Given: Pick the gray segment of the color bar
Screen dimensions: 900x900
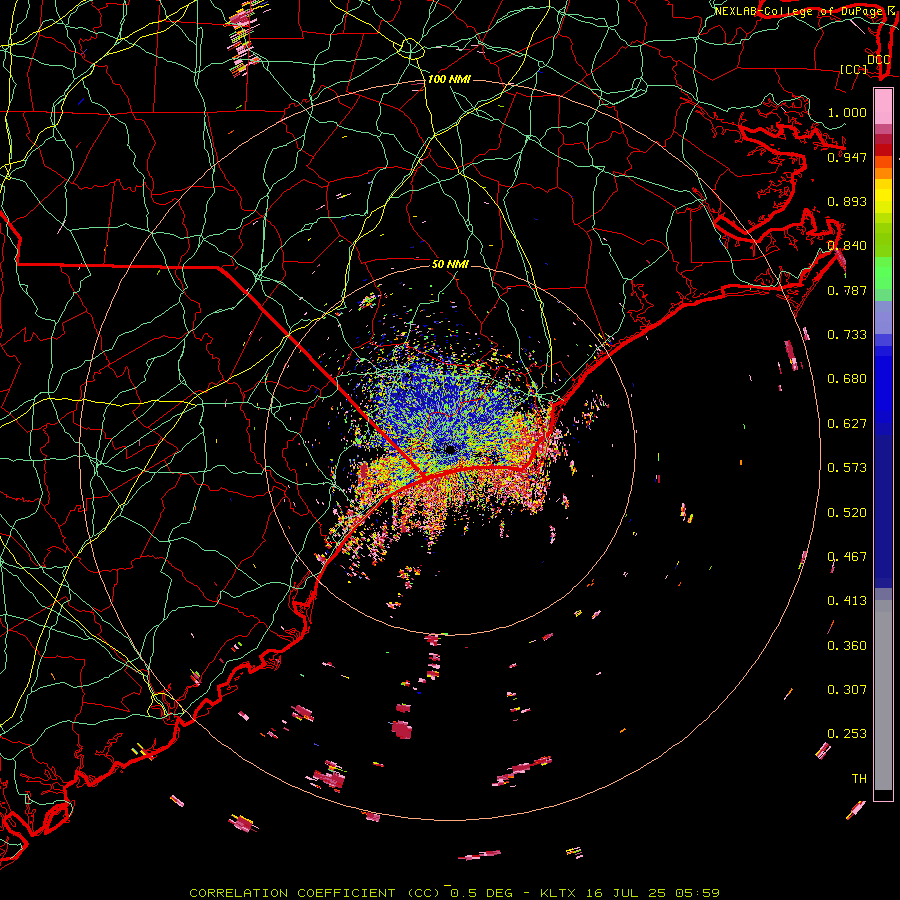Looking at the screenshot, I should 883,695.
